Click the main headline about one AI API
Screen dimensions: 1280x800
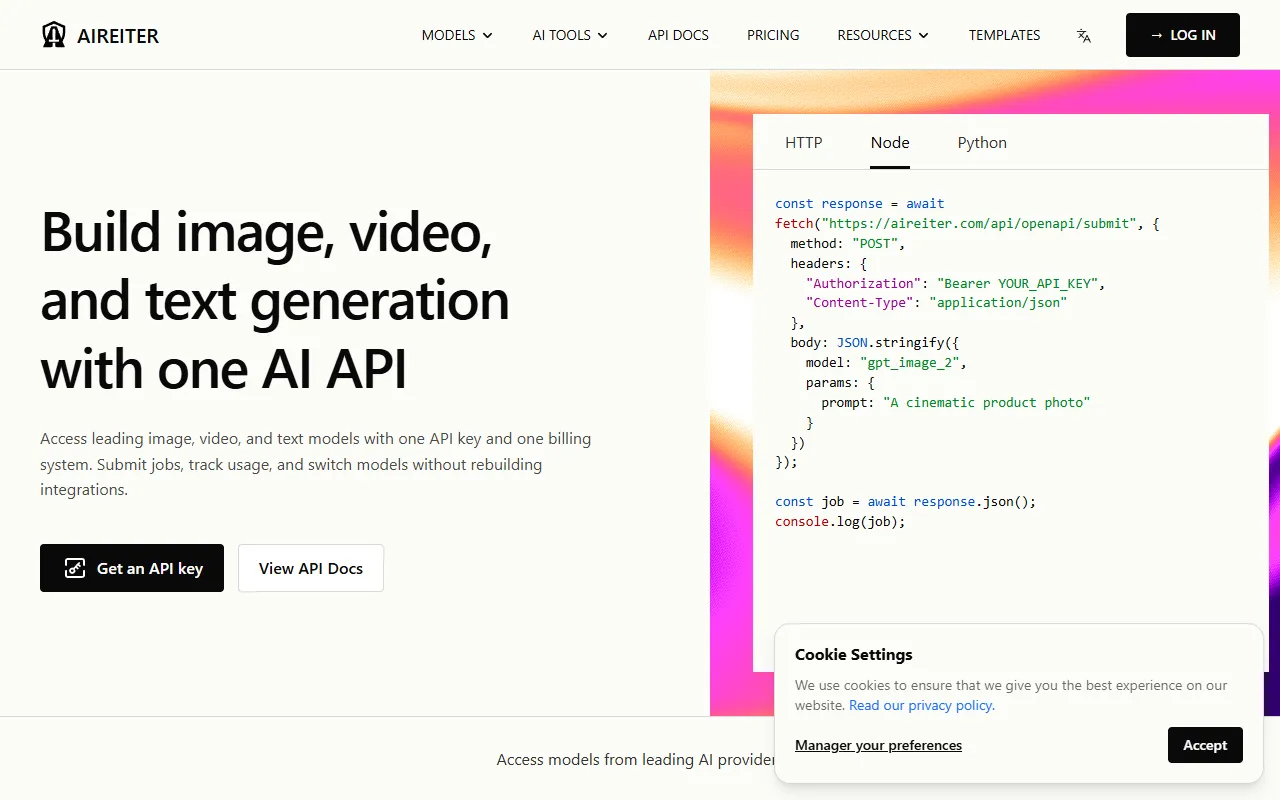coord(275,301)
